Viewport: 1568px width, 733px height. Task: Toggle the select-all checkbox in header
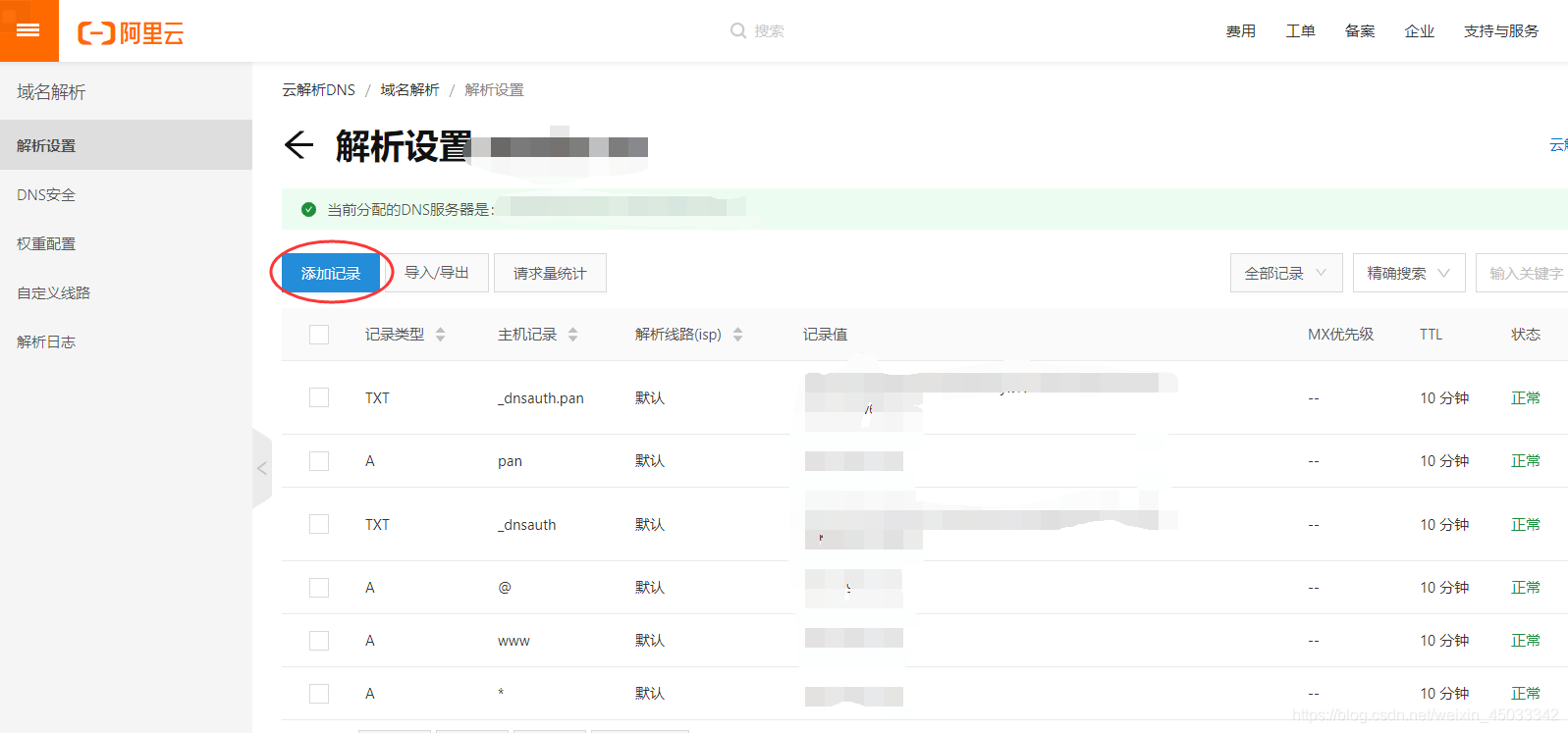pyautogui.click(x=319, y=335)
